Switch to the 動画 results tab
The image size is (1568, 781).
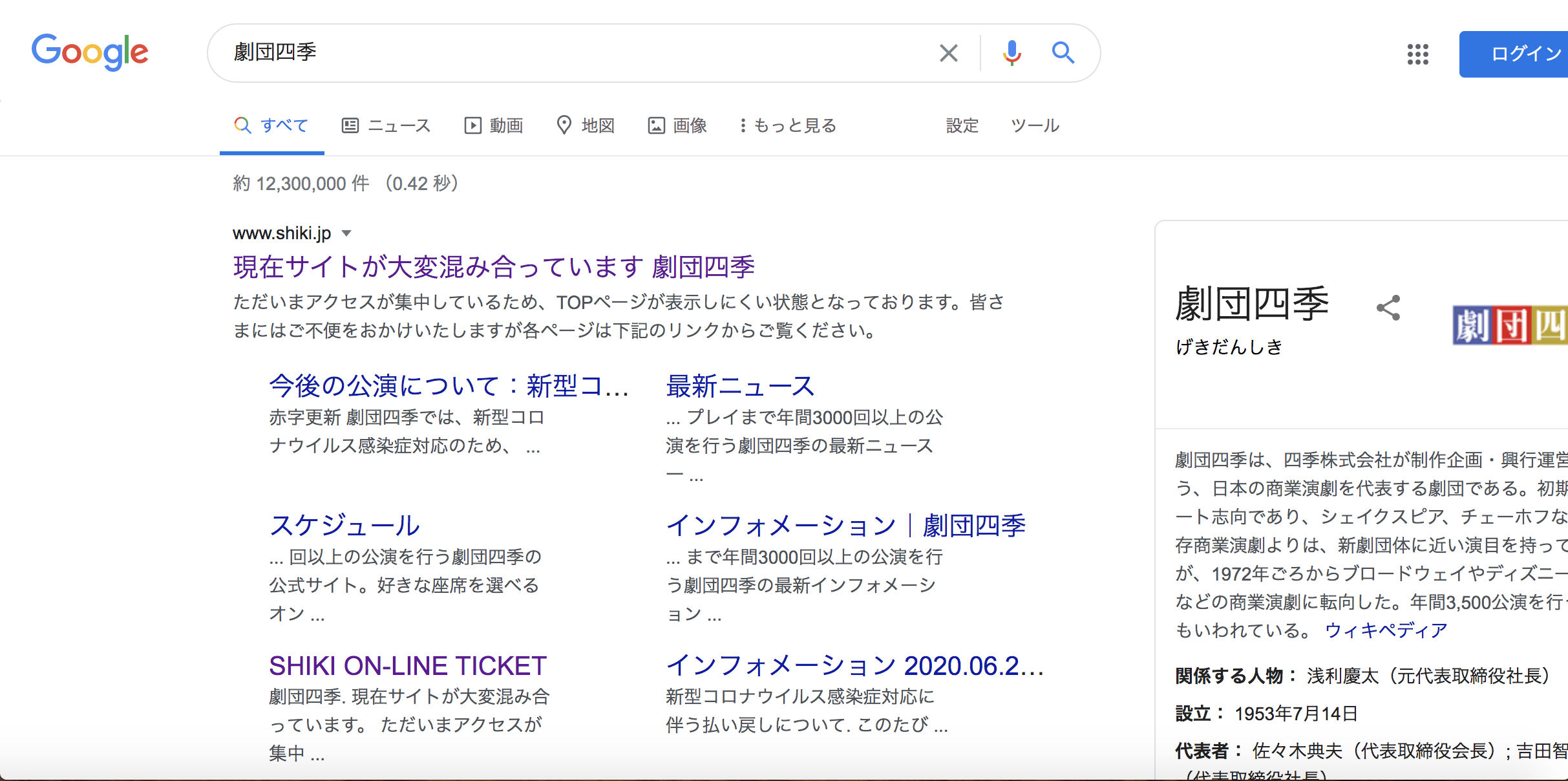click(x=494, y=125)
